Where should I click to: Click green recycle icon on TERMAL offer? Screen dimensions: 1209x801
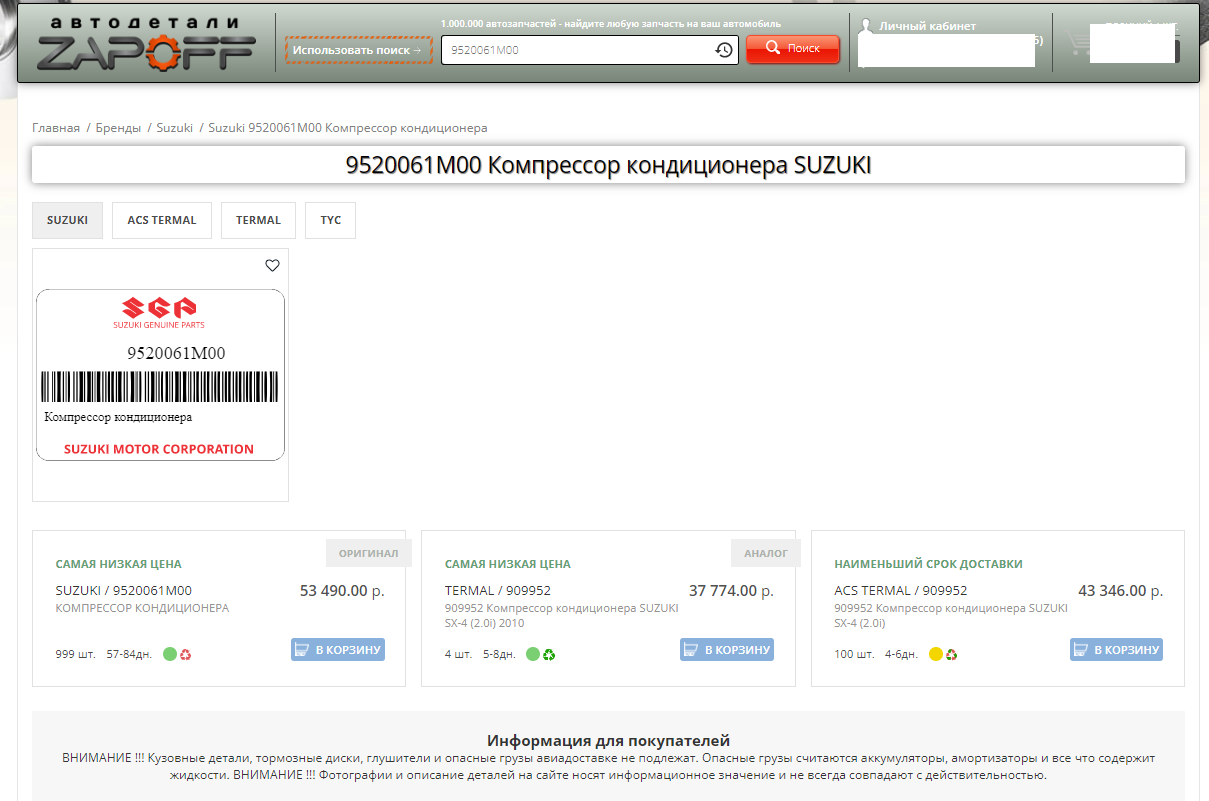pyautogui.click(x=549, y=655)
